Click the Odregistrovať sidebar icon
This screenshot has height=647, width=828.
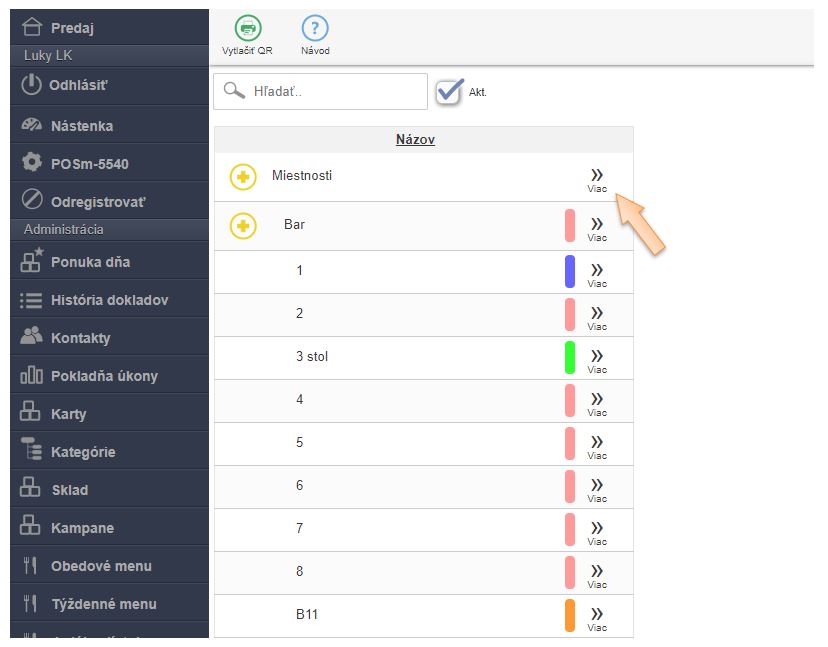[32, 201]
